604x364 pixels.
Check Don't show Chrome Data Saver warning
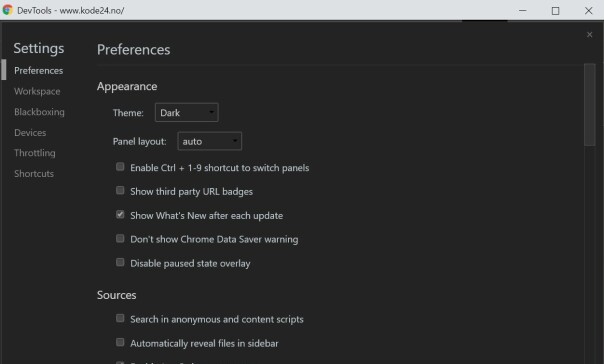[120, 238]
